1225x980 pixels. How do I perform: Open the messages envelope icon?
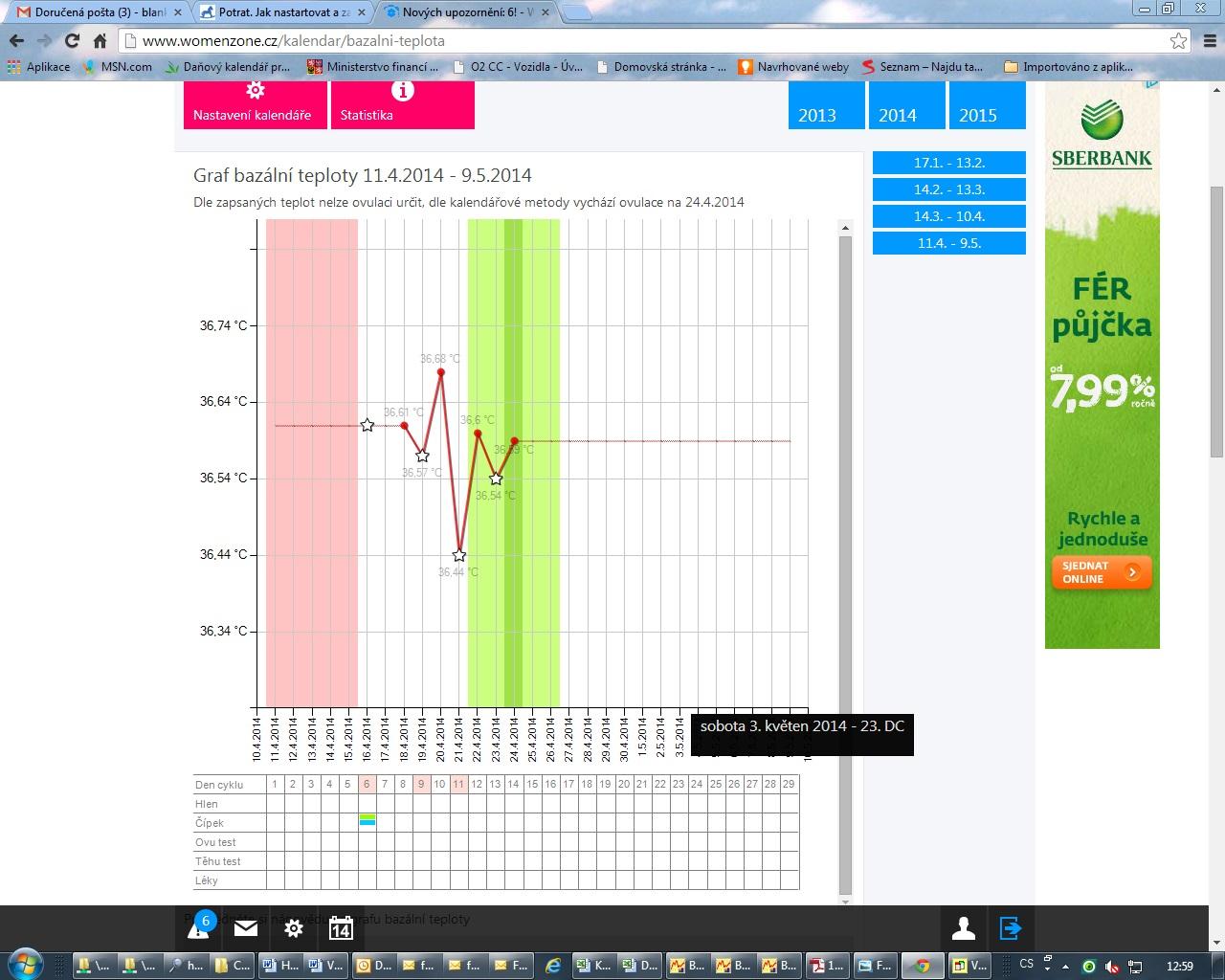(x=246, y=928)
